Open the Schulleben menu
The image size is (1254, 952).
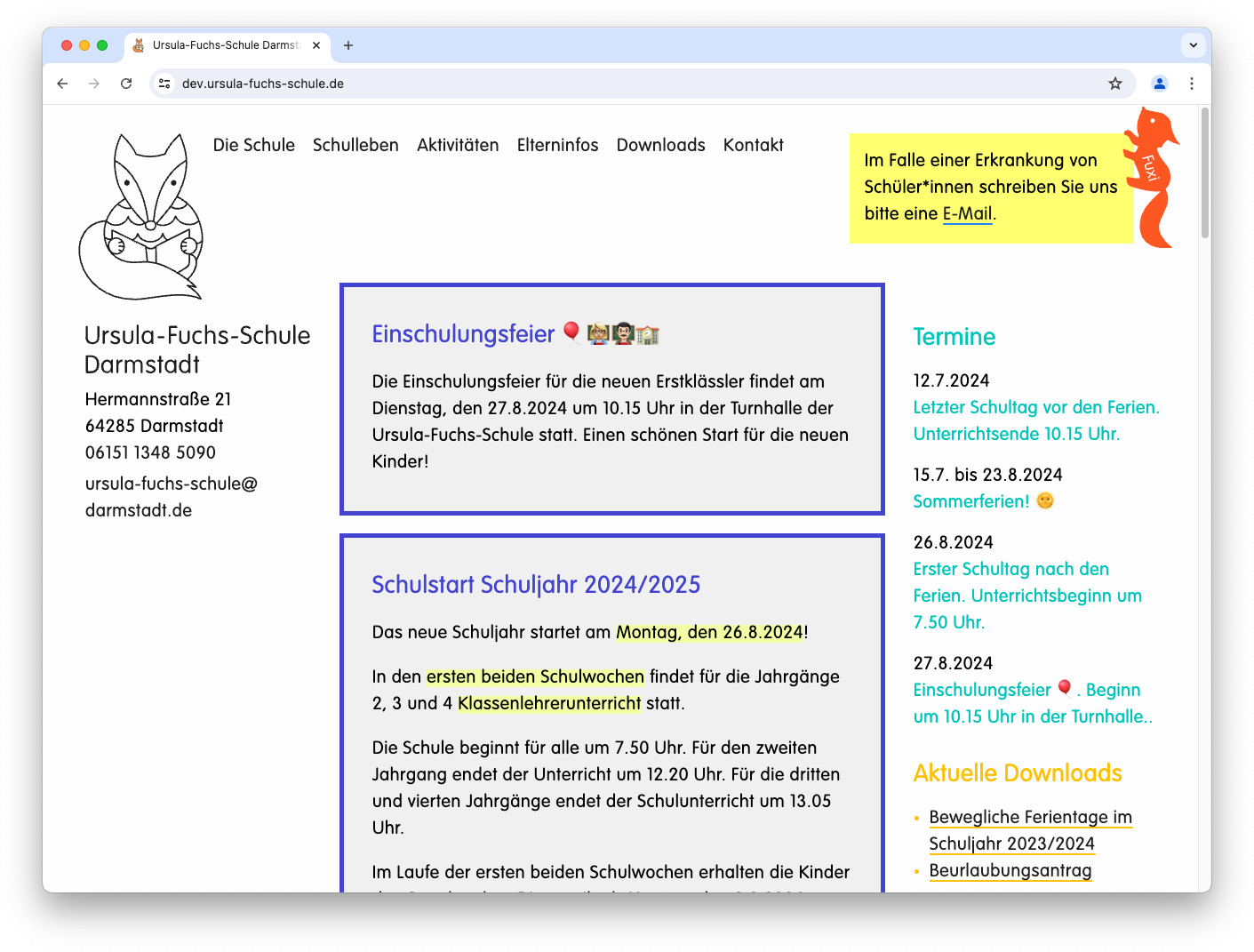(355, 145)
